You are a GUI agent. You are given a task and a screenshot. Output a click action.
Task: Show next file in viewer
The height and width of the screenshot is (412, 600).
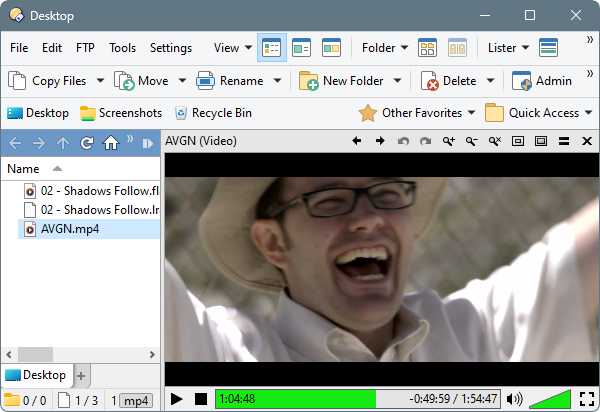[x=380, y=141]
